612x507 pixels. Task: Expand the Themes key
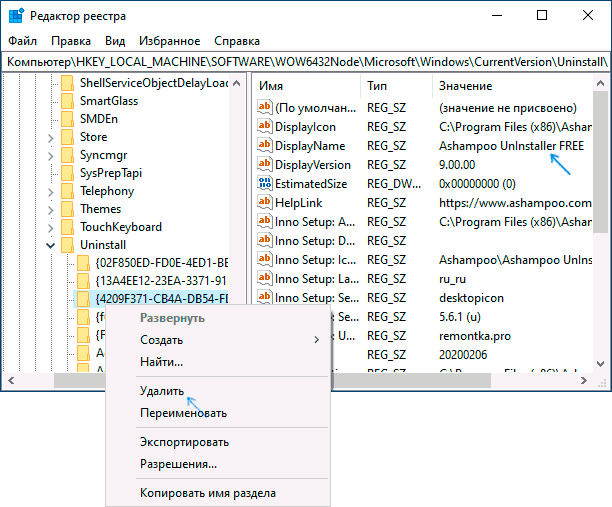click(51, 210)
